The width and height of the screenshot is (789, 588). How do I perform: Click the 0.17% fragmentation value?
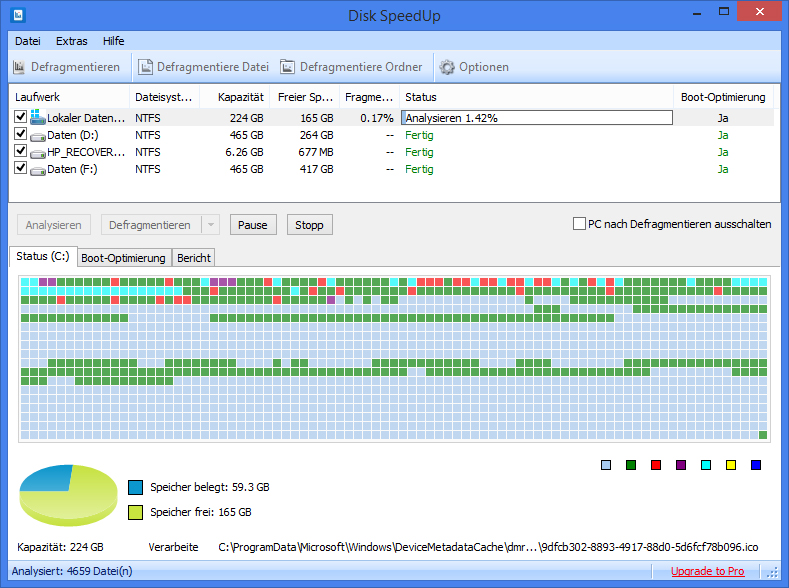coord(376,118)
